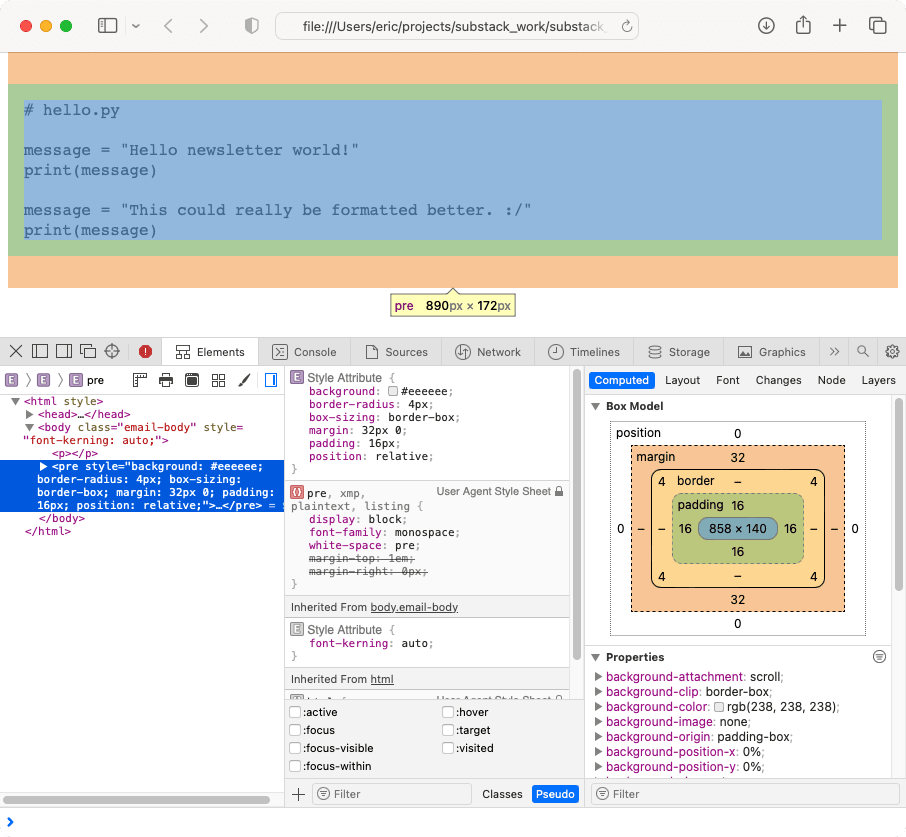The width and height of the screenshot is (906, 837).
Task: Dock the inspector to the left side
Action: [x=40, y=351]
